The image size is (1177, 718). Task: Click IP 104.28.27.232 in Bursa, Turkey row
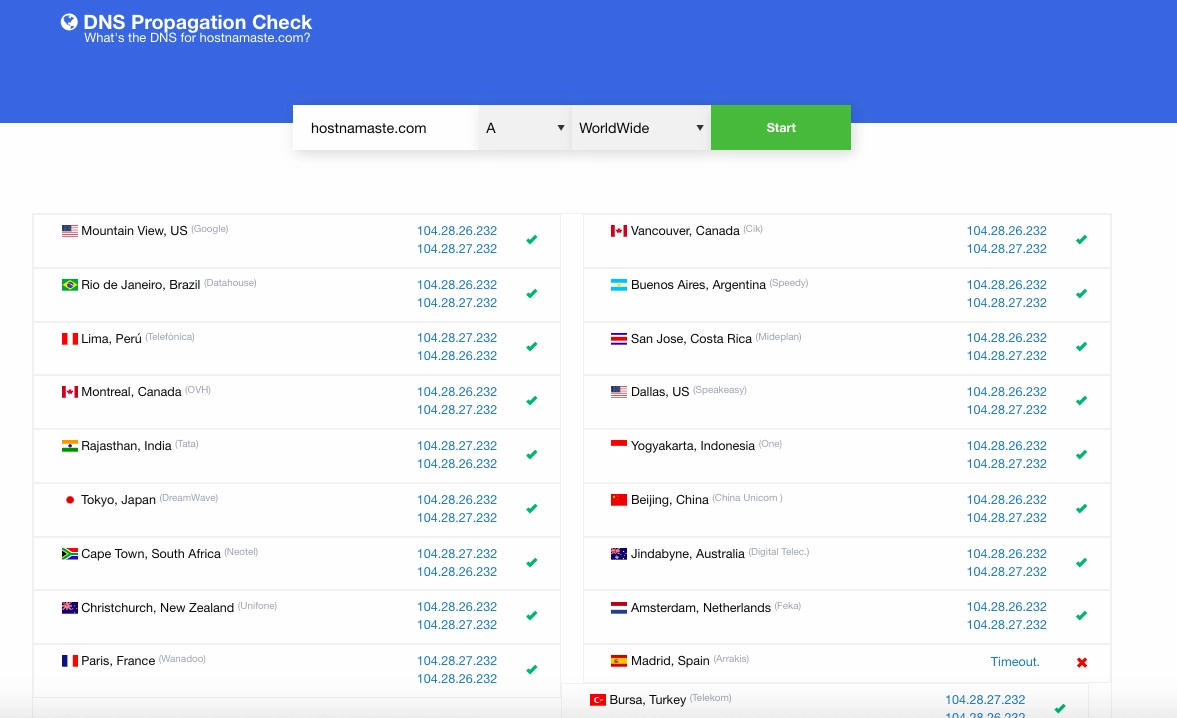[985, 700]
